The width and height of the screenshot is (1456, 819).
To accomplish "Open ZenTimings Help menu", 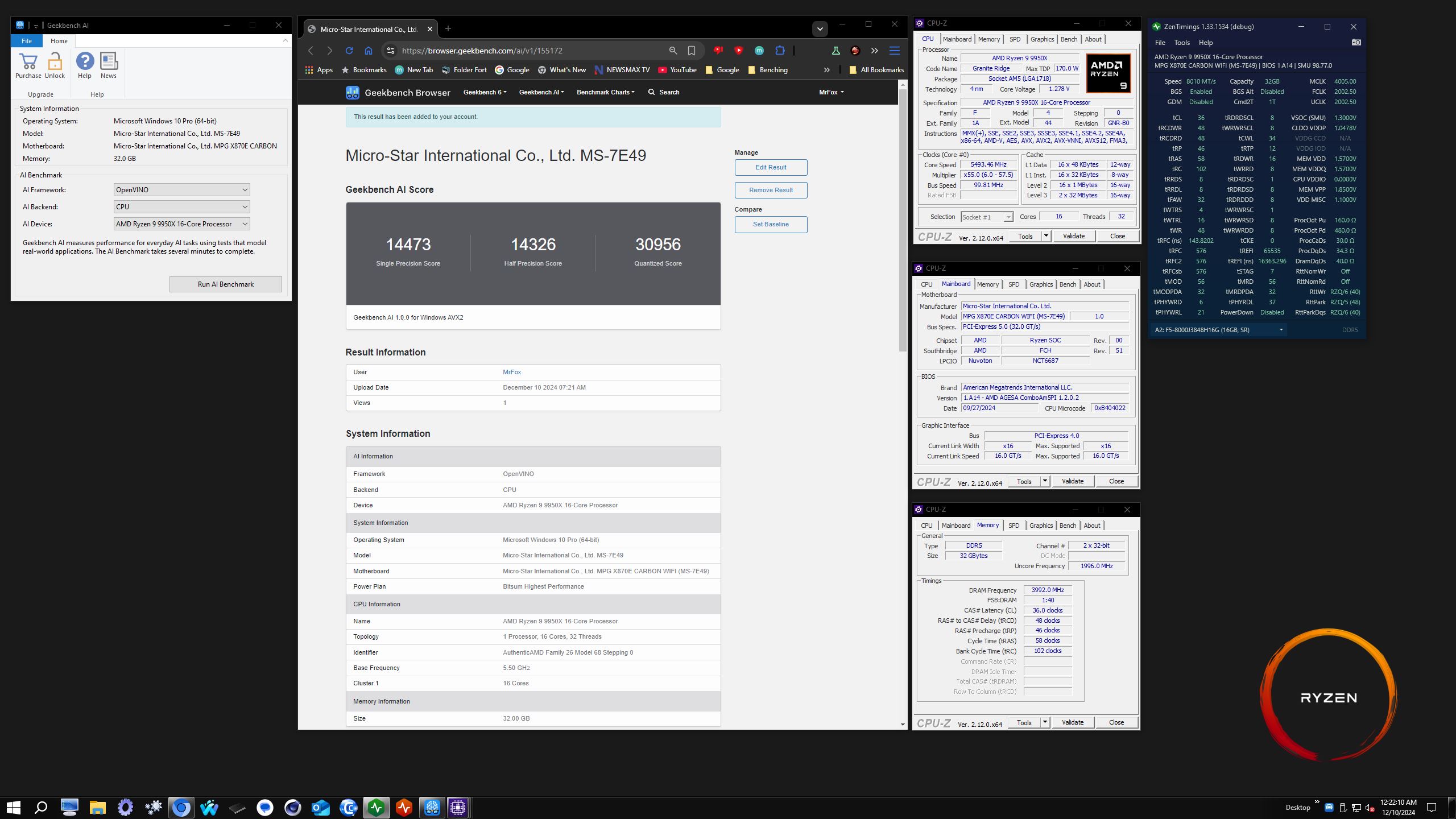I will pyautogui.click(x=1205, y=43).
